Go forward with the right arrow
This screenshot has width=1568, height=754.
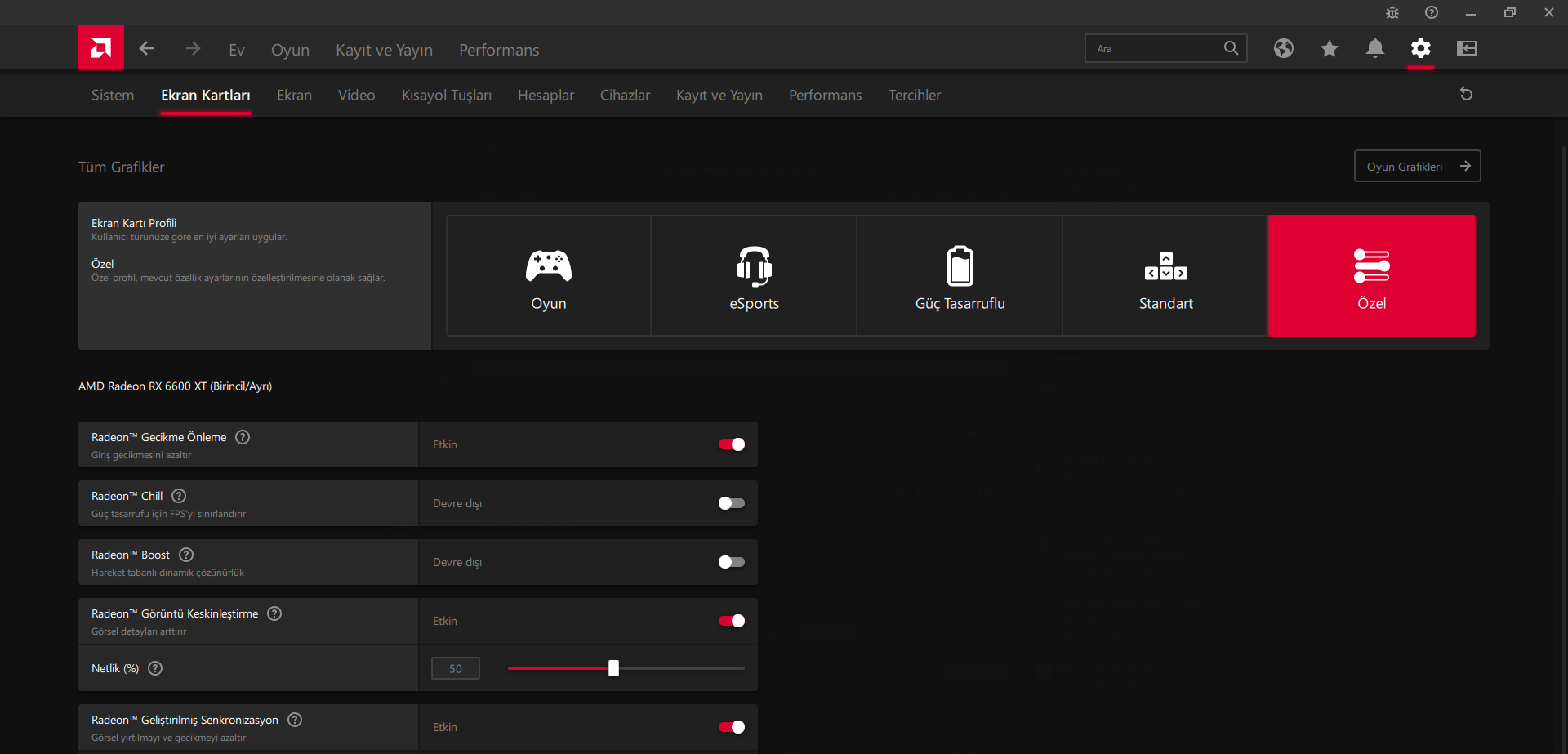pos(193,49)
